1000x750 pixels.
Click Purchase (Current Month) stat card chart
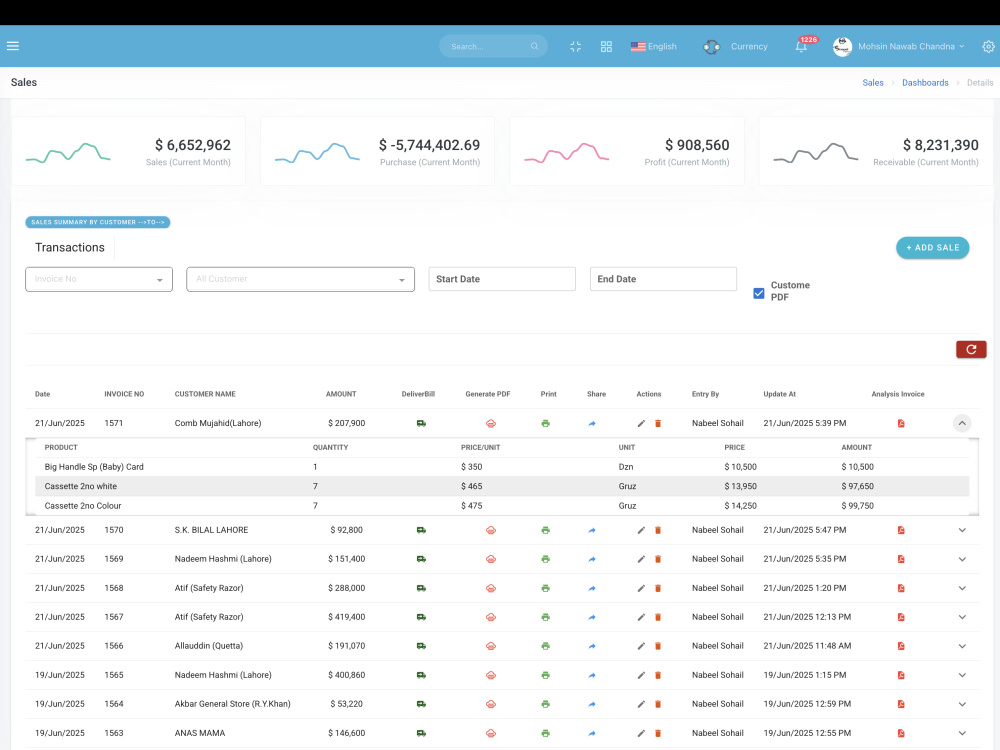[317, 152]
